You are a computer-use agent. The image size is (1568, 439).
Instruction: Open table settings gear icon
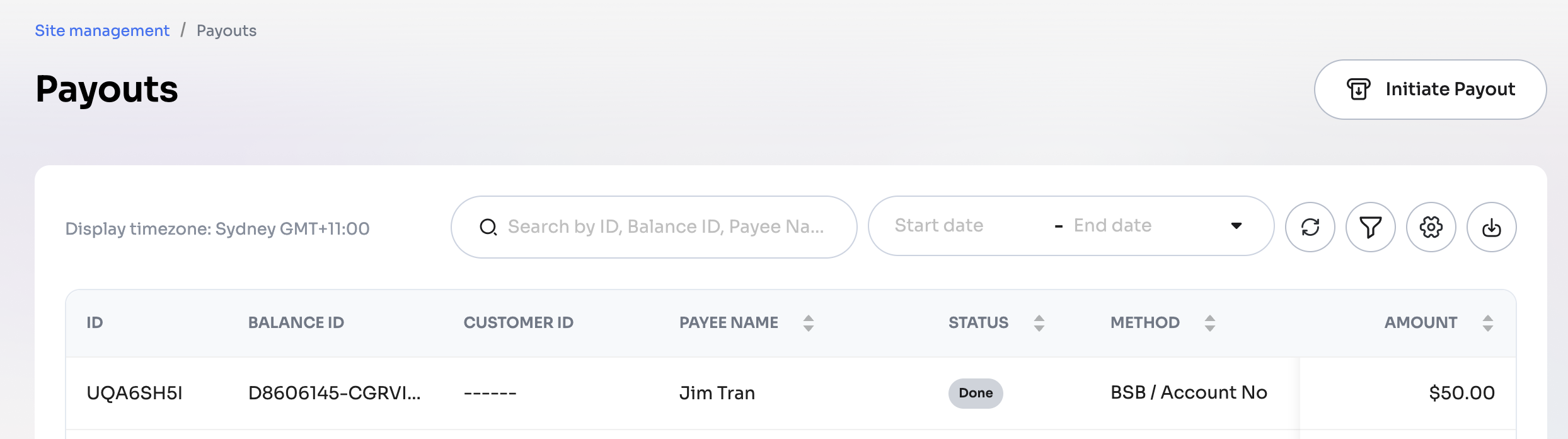(x=1431, y=227)
